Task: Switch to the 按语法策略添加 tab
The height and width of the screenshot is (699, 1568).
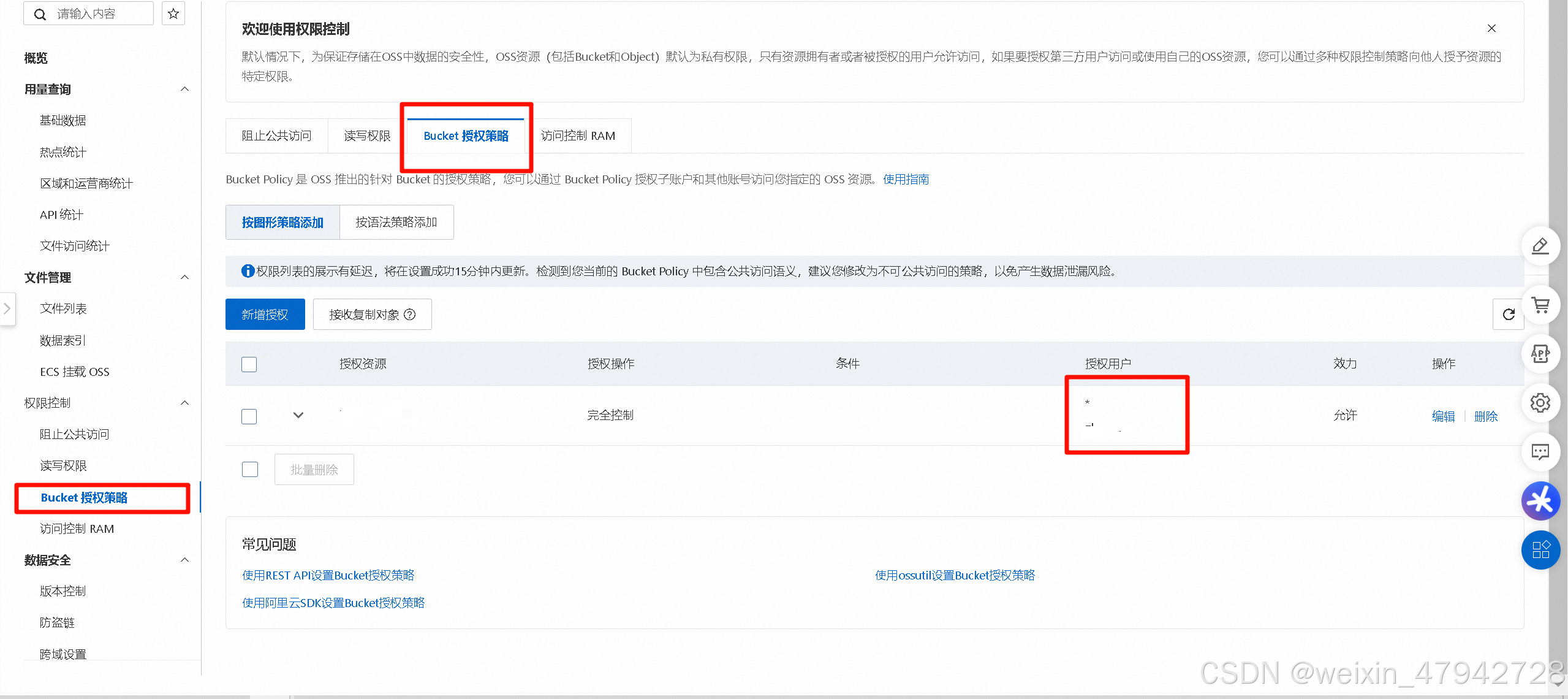Action: tap(396, 222)
